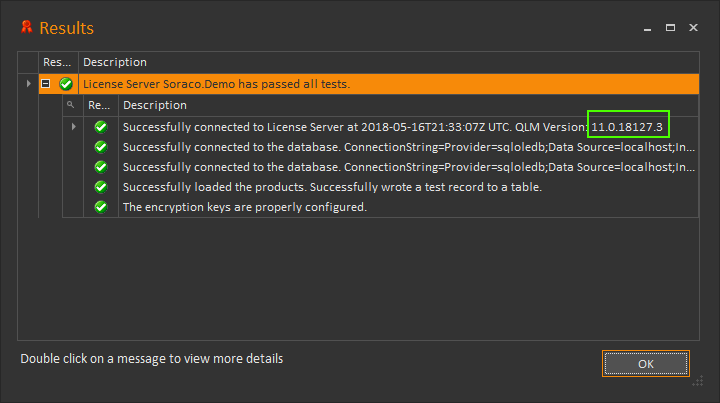This screenshot has height=403, width=720.
Task: Sort by the top Res... column header
Action: pyautogui.click(x=58, y=62)
